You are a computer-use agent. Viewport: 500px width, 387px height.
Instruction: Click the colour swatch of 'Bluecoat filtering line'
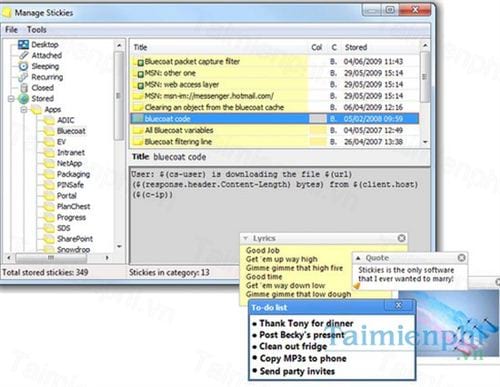click(318, 142)
